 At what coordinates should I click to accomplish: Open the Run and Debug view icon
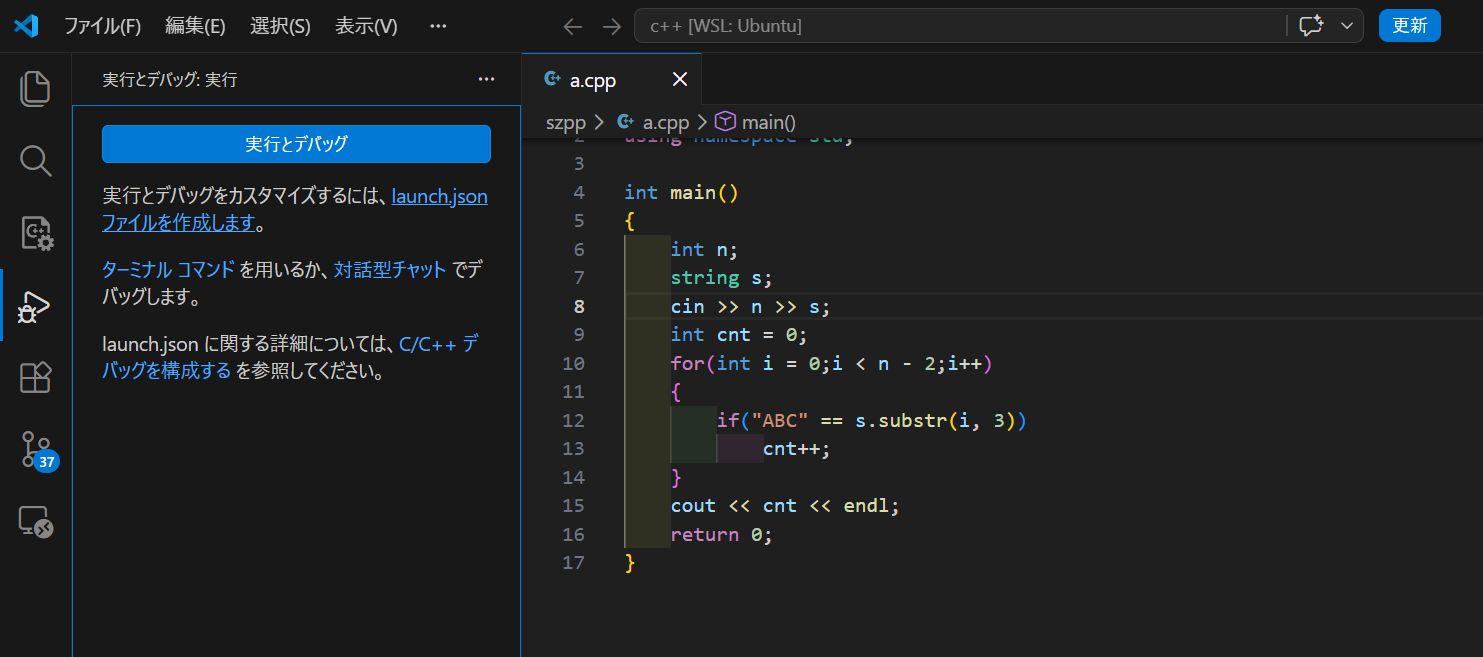[x=36, y=306]
